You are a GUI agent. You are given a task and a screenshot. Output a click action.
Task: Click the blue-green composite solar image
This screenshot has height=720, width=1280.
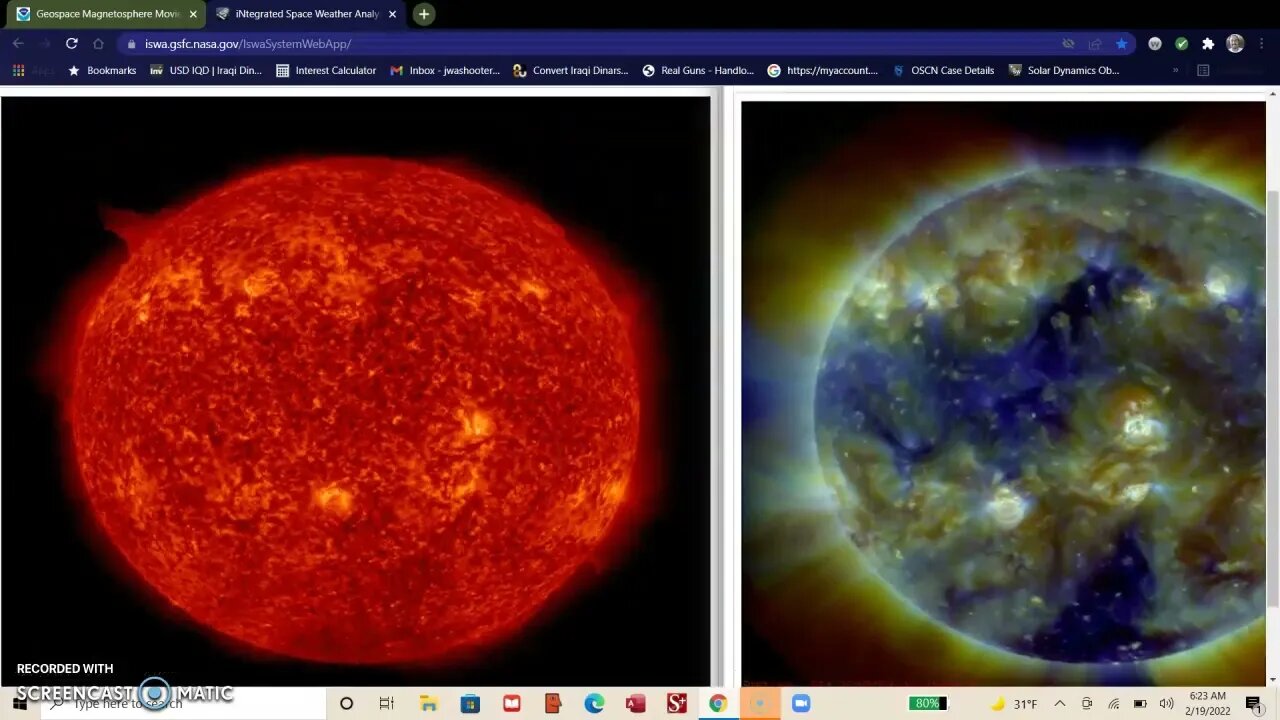[x=1003, y=392]
